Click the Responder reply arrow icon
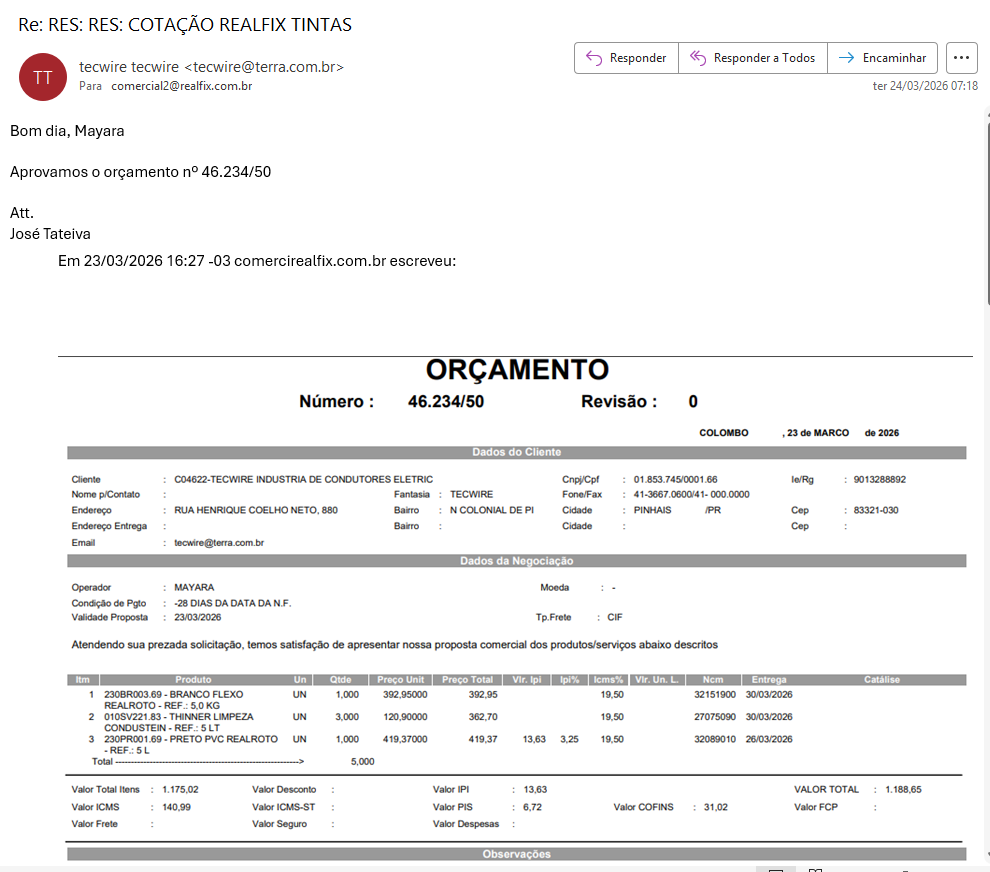Viewport: 990px width, 872px height. pos(594,58)
